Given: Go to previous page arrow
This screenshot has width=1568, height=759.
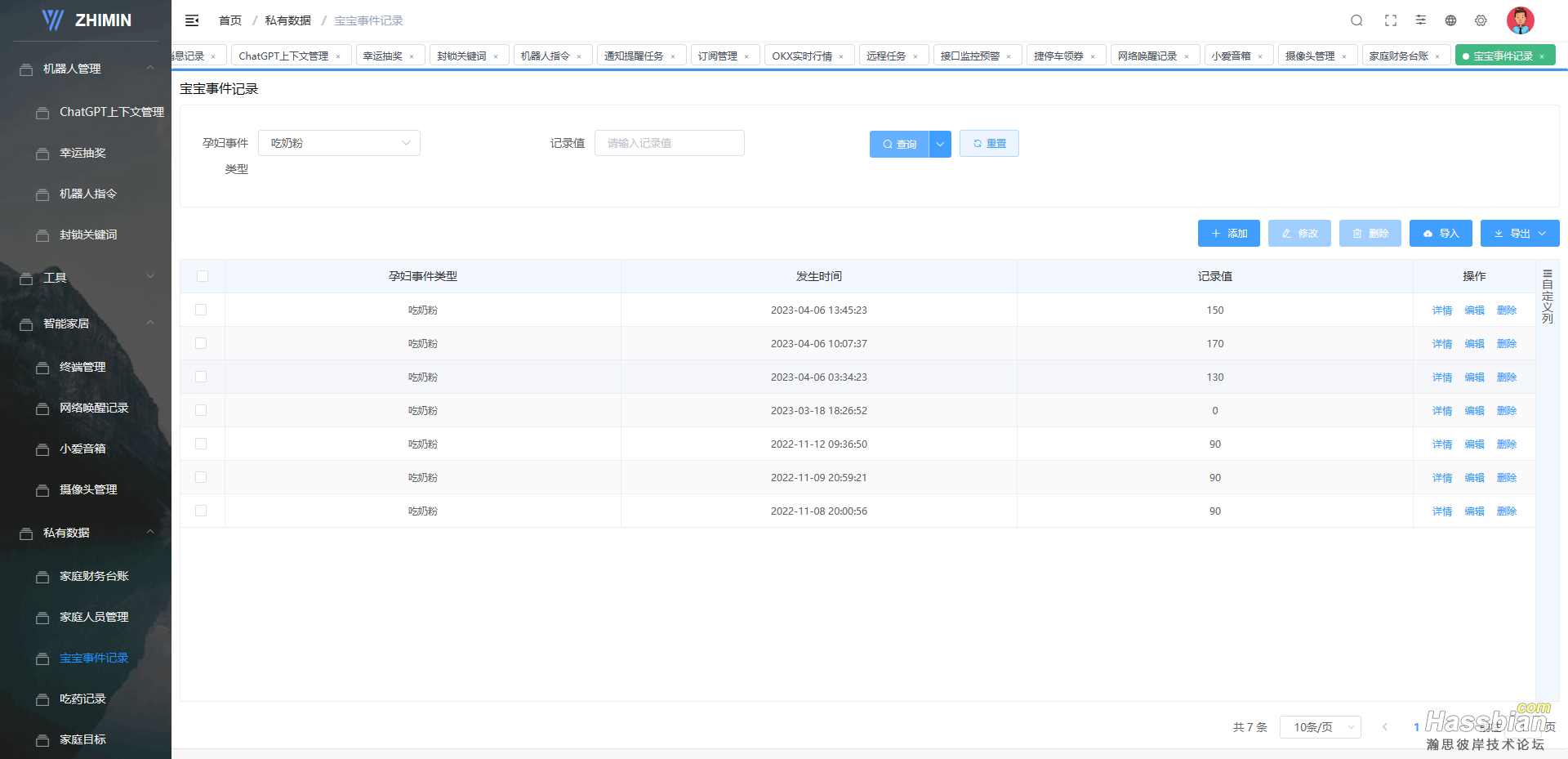Looking at the screenshot, I should 1385,727.
